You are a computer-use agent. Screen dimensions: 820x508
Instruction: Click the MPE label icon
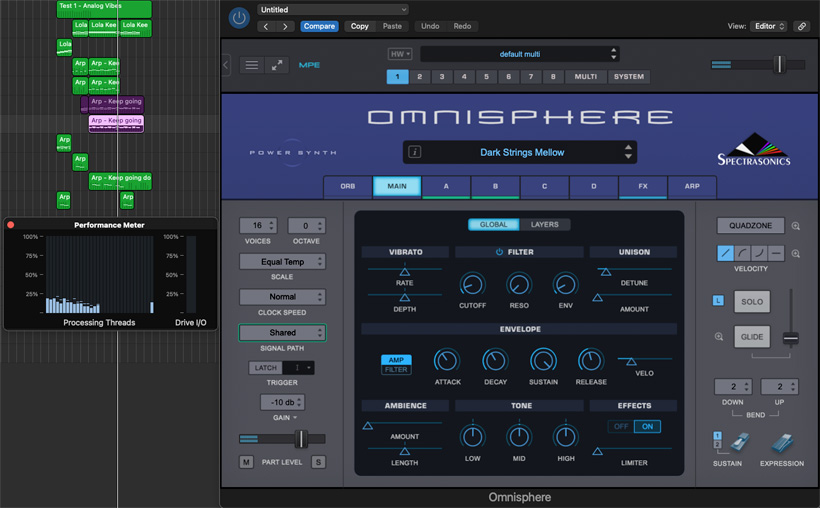point(309,65)
